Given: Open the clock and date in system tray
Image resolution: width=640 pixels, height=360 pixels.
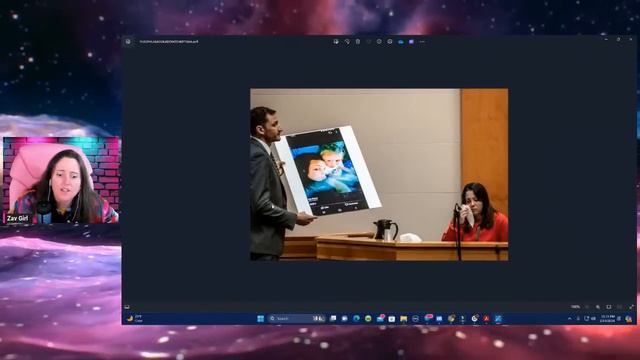Looking at the screenshot, I should point(607,318).
